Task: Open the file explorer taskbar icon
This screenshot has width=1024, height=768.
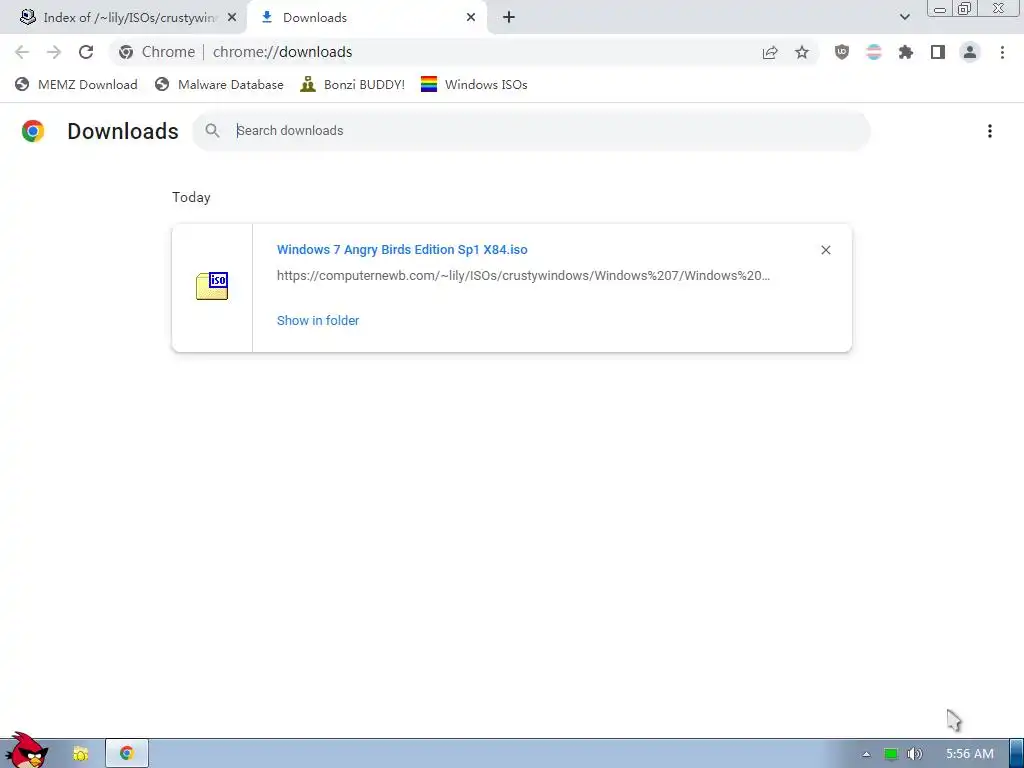Action: (80, 754)
